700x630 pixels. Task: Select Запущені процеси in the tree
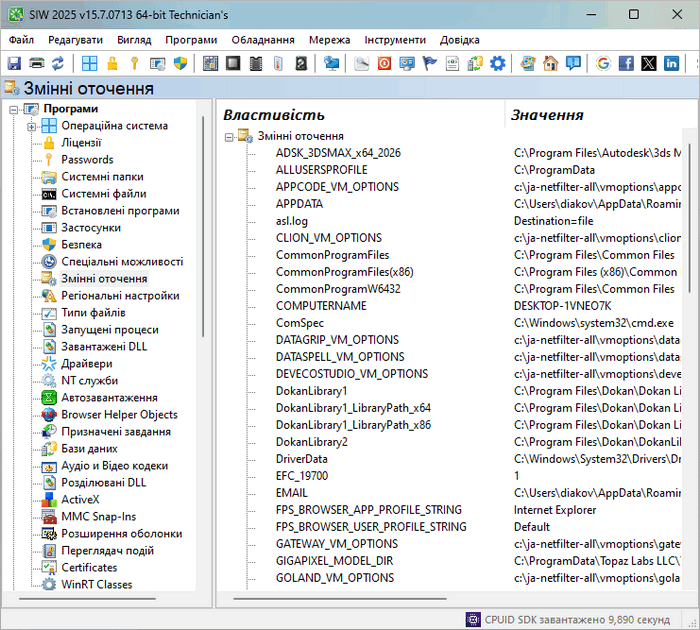tap(110, 330)
